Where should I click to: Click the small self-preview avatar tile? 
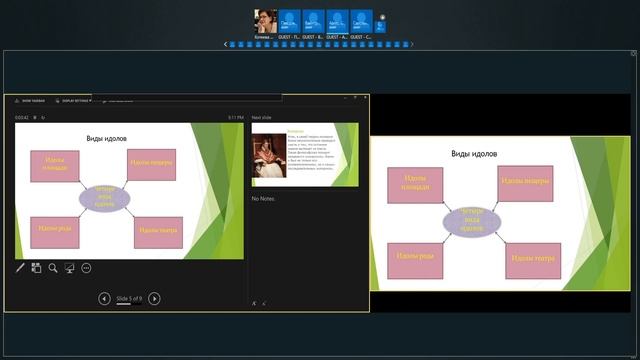pyautogui.click(x=380, y=27)
